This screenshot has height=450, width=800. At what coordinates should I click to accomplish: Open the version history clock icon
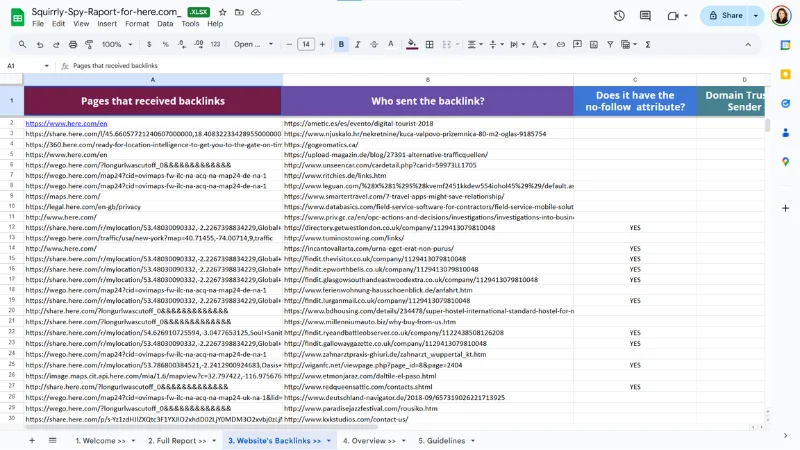coord(619,15)
